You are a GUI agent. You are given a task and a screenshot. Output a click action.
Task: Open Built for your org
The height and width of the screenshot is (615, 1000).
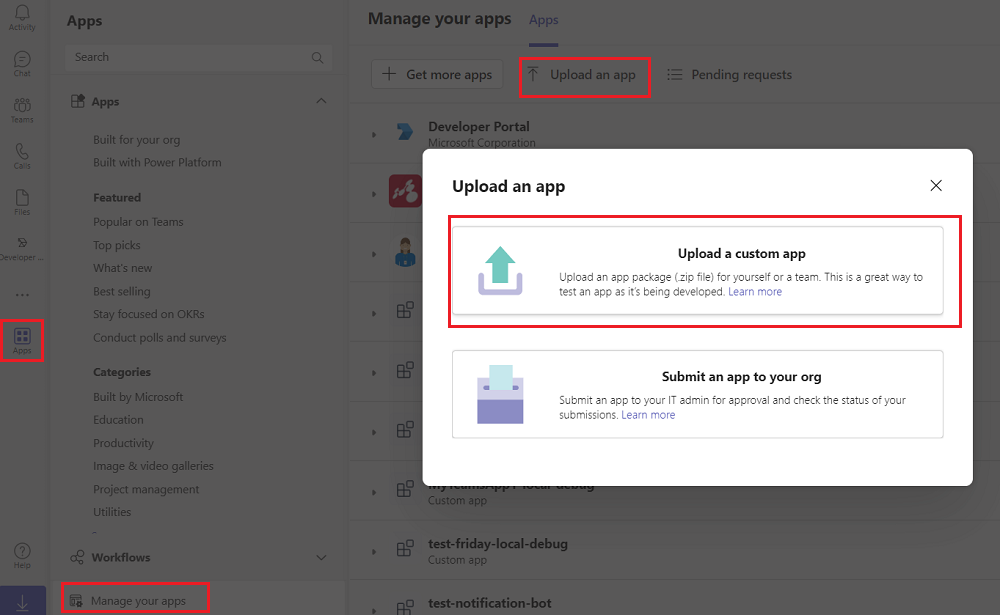point(136,140)
